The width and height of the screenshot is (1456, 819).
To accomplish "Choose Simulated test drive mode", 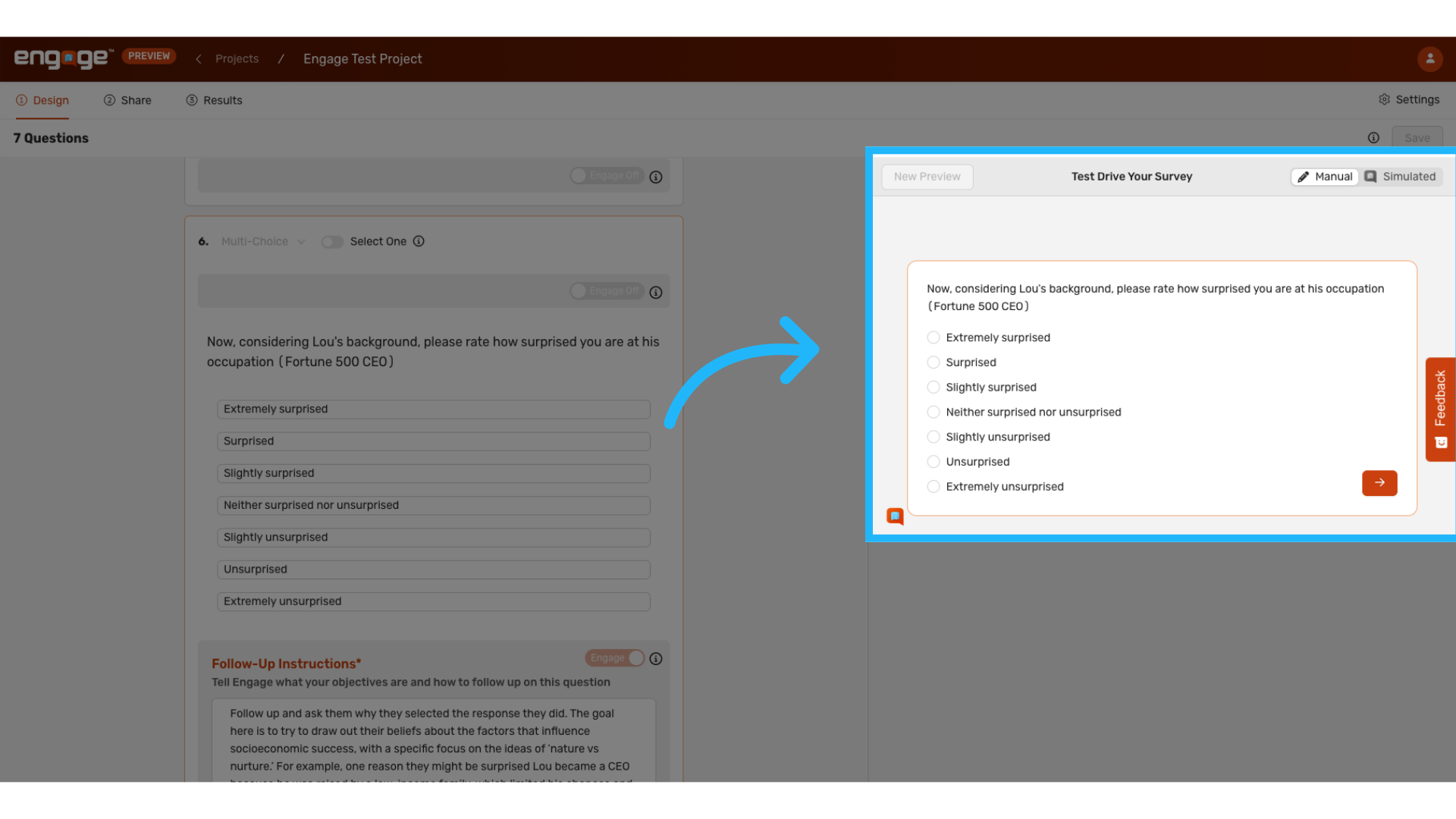I will 1400,177.
